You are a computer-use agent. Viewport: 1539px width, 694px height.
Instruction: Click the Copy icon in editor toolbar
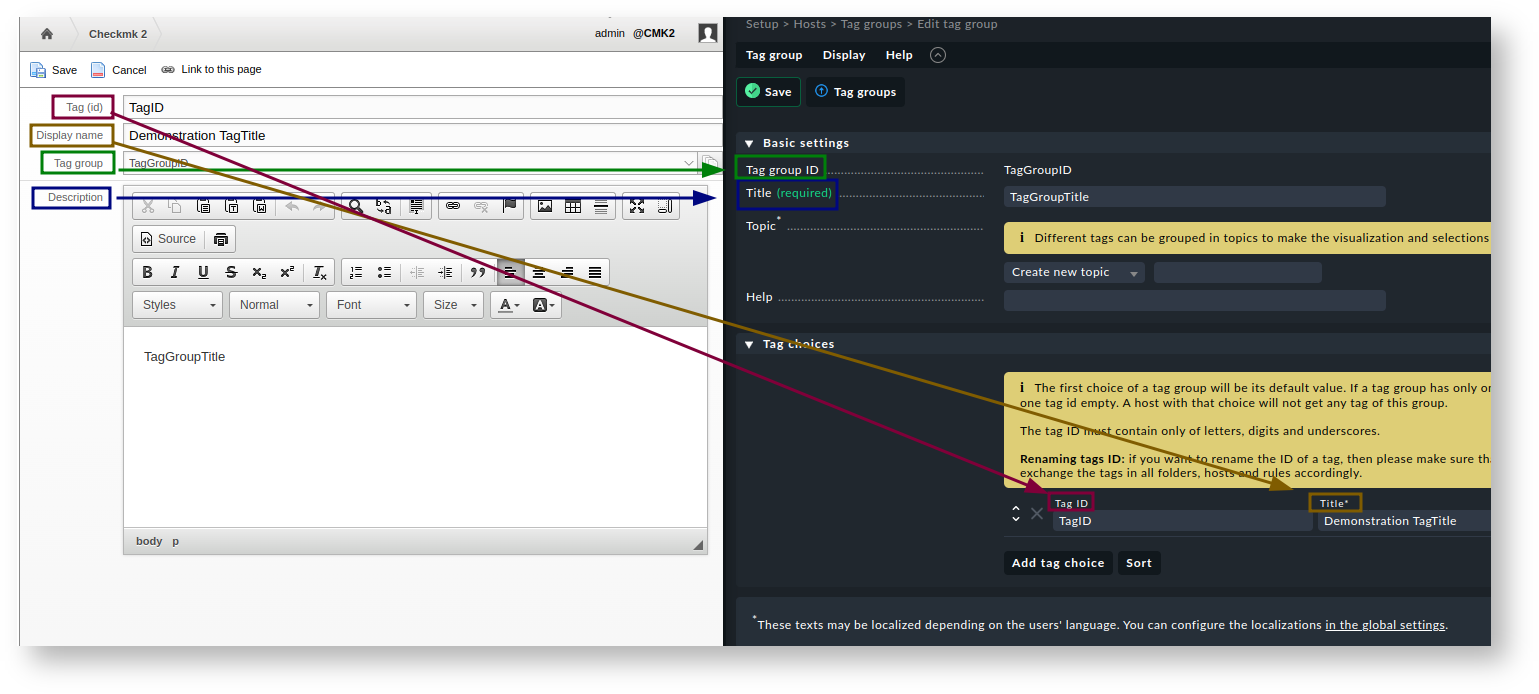click(x=175, y=206)
